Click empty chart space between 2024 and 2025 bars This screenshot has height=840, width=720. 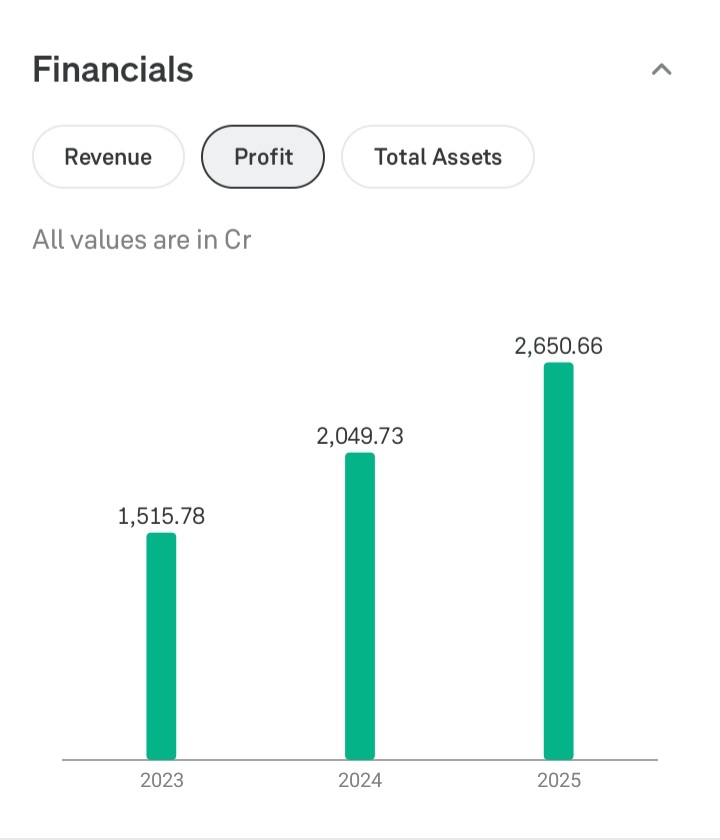460,650
